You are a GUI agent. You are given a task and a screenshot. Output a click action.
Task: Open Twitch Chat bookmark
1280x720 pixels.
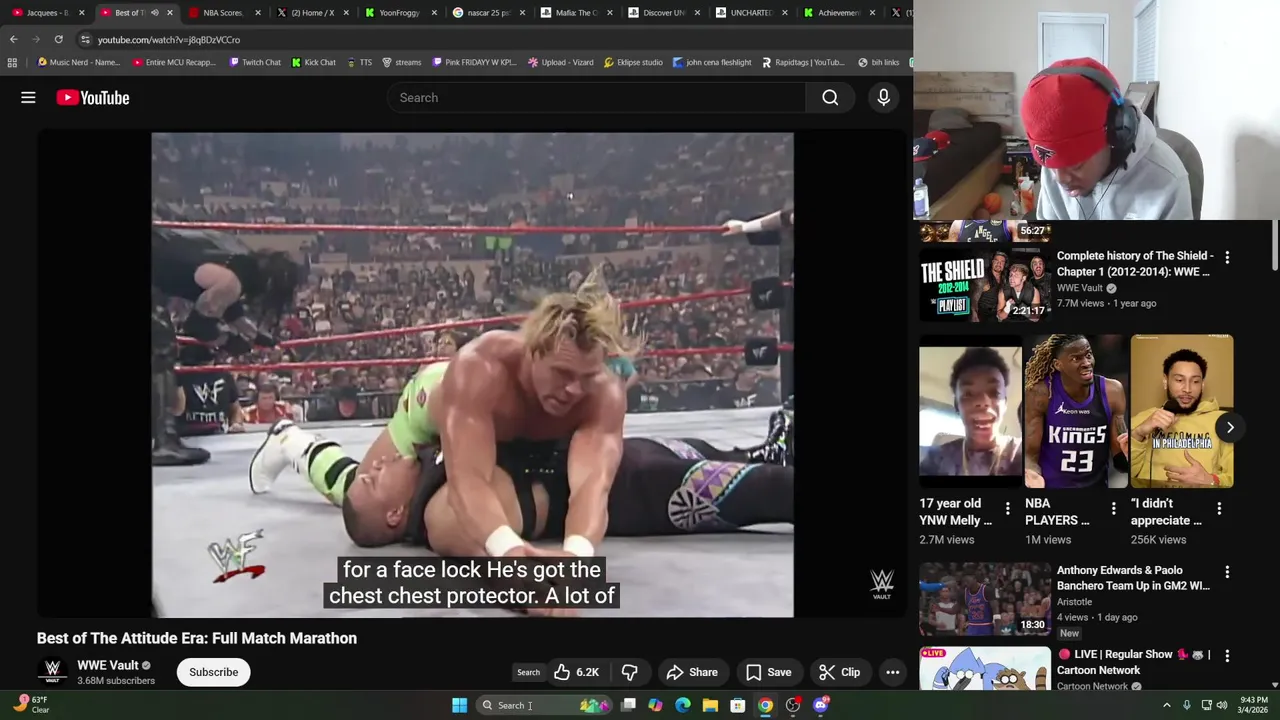pyautogui.click(x=255, y=62)
